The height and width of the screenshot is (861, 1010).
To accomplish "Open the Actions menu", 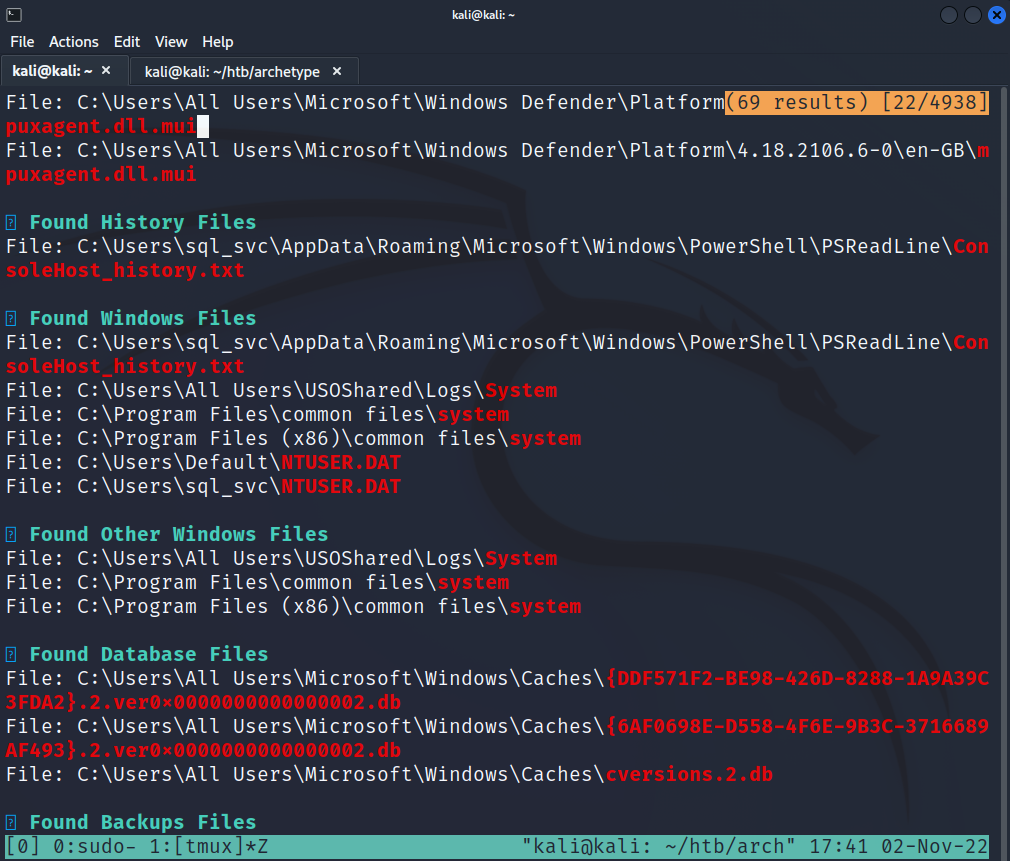I will tap(74, 42).
